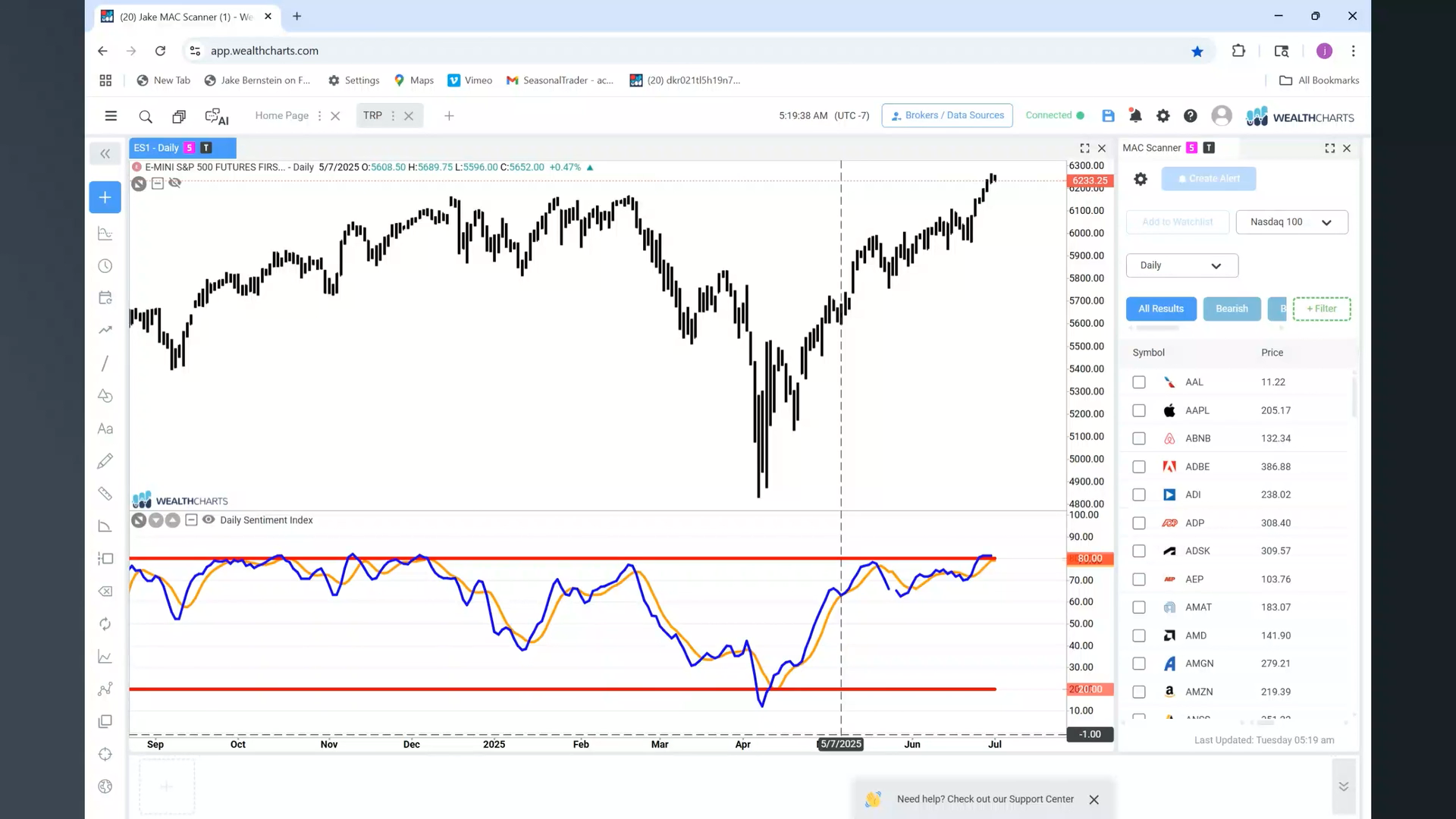Collapse Daily Sentiment Index pane minus box
The height and width of the screenshot is (819, 1456).
[191, 520]
